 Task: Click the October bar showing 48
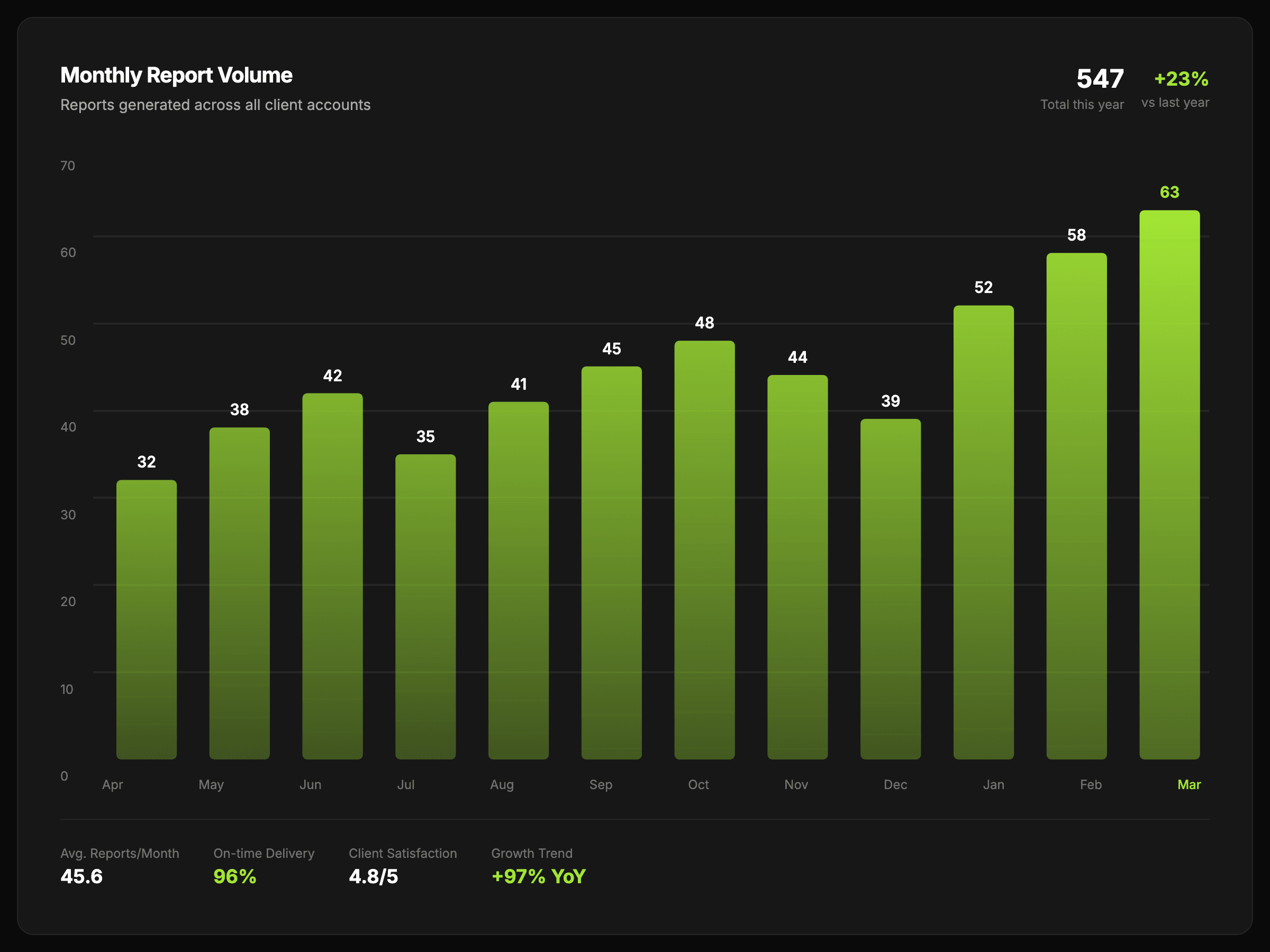point(704,550)
